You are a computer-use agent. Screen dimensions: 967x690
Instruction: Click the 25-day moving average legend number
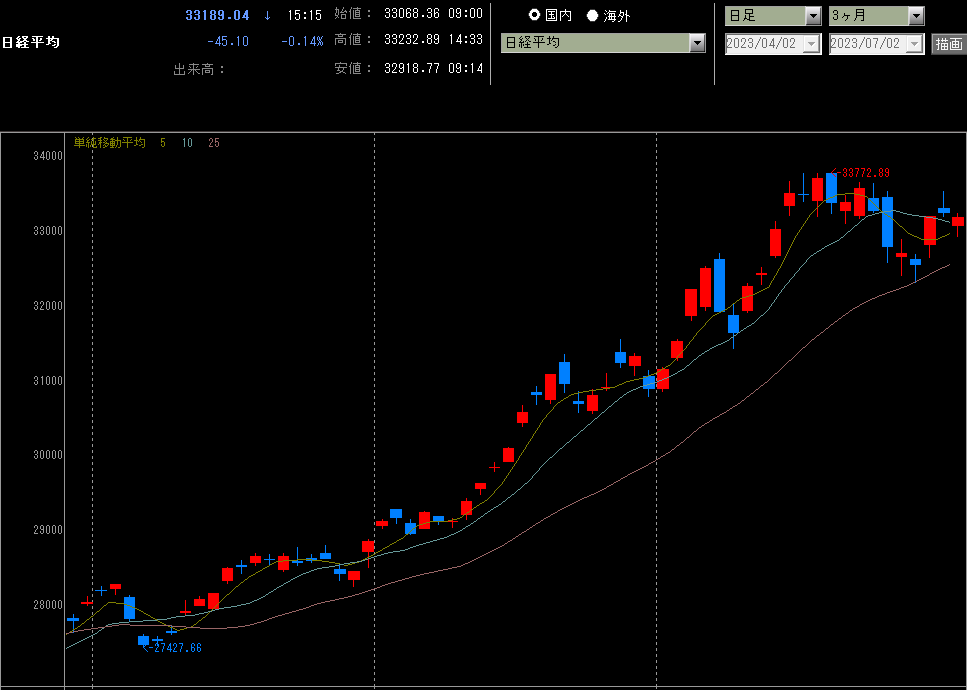pos(213,143)
